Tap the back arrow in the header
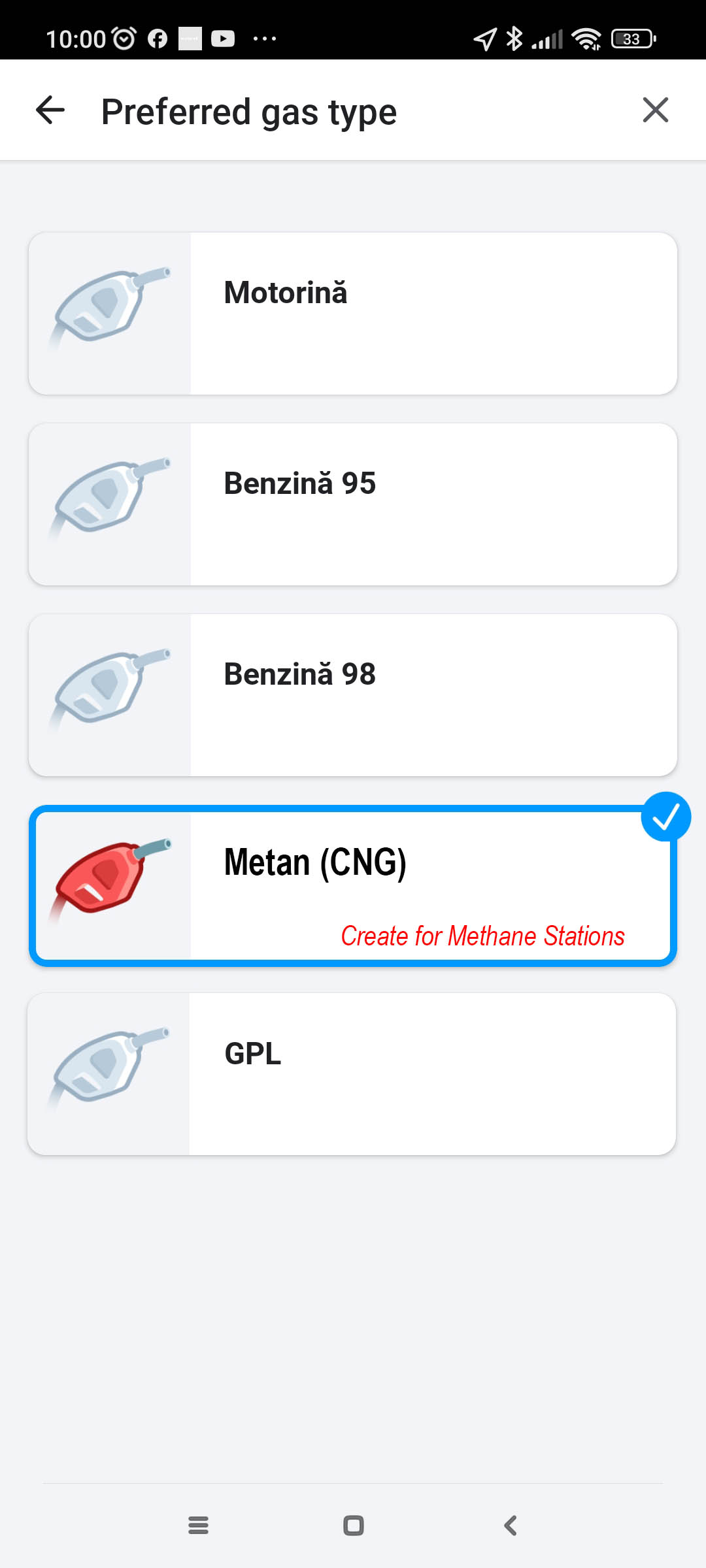 pyautogui.click(x=50, y=110)
